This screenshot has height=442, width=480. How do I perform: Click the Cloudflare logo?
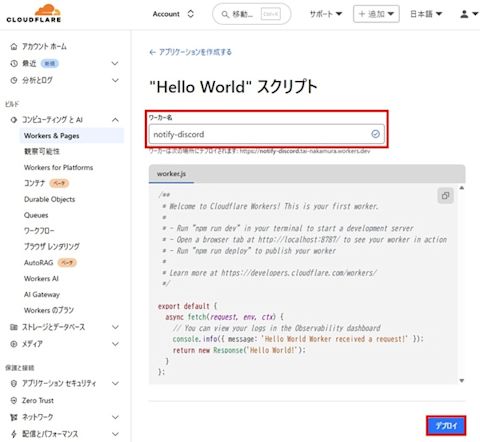[x=34, y=13]
